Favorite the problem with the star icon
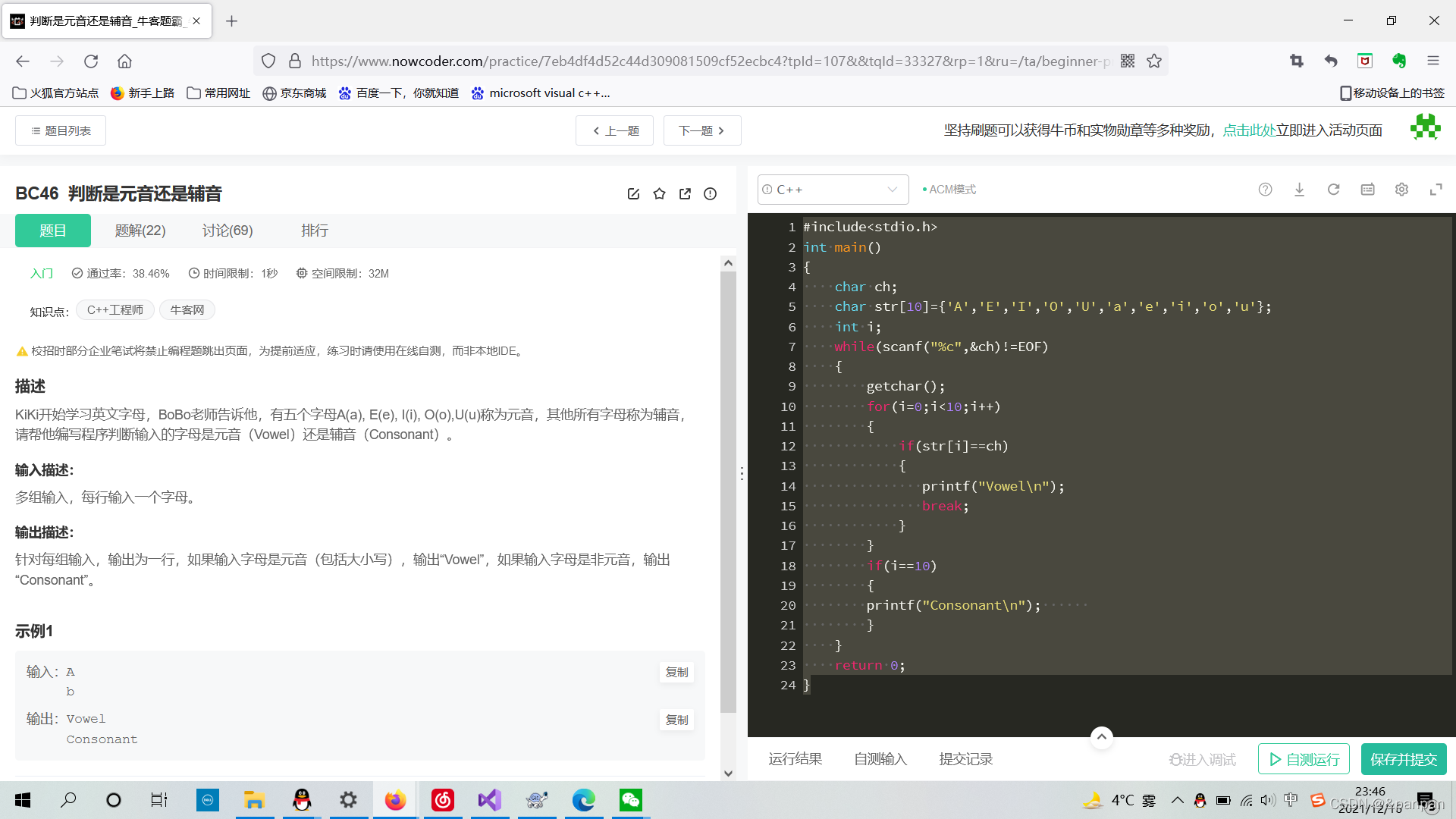 coord(660,194)
